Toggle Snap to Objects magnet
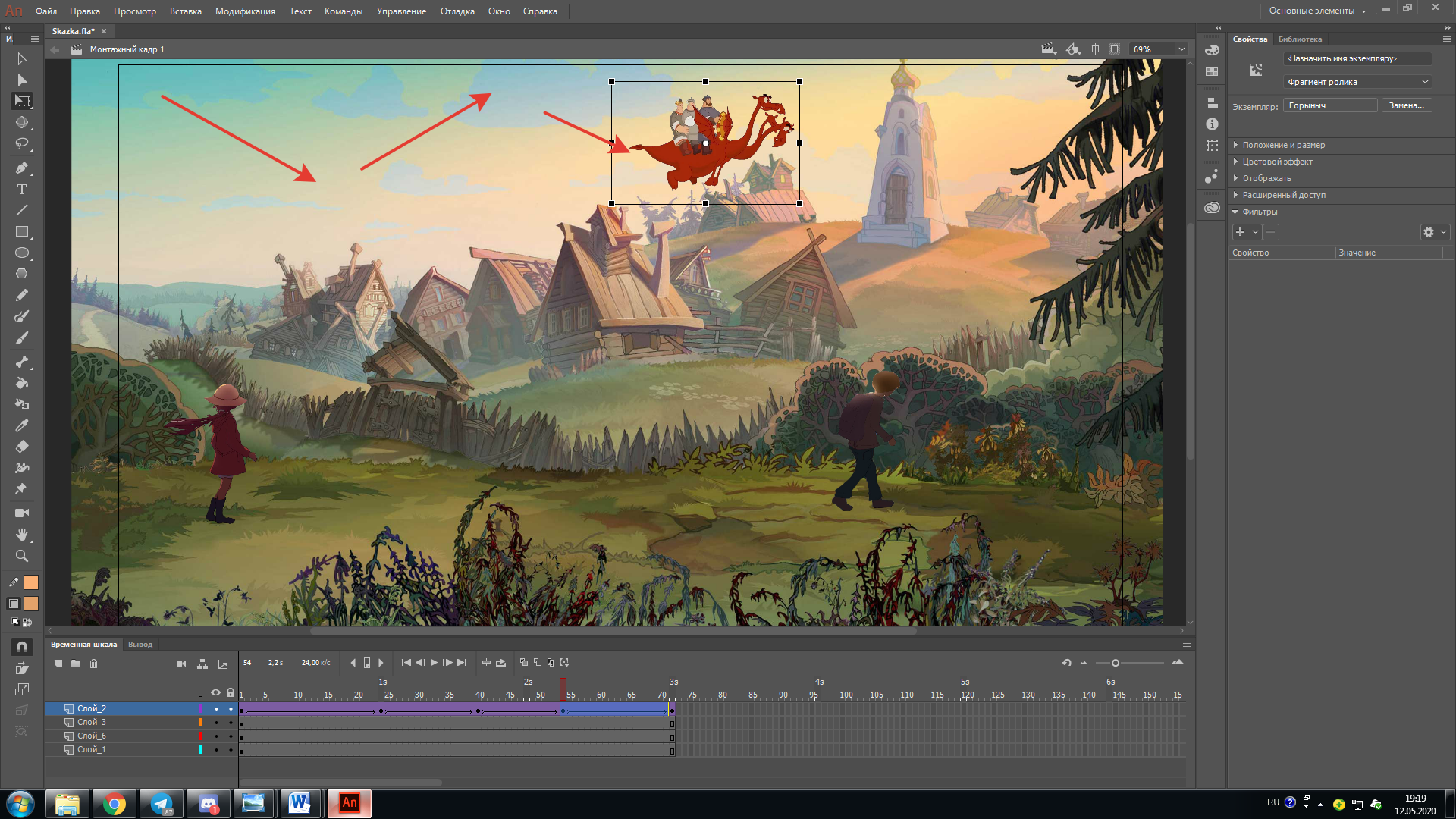Screen dimensions: 1456x819 tap(22, 647)
